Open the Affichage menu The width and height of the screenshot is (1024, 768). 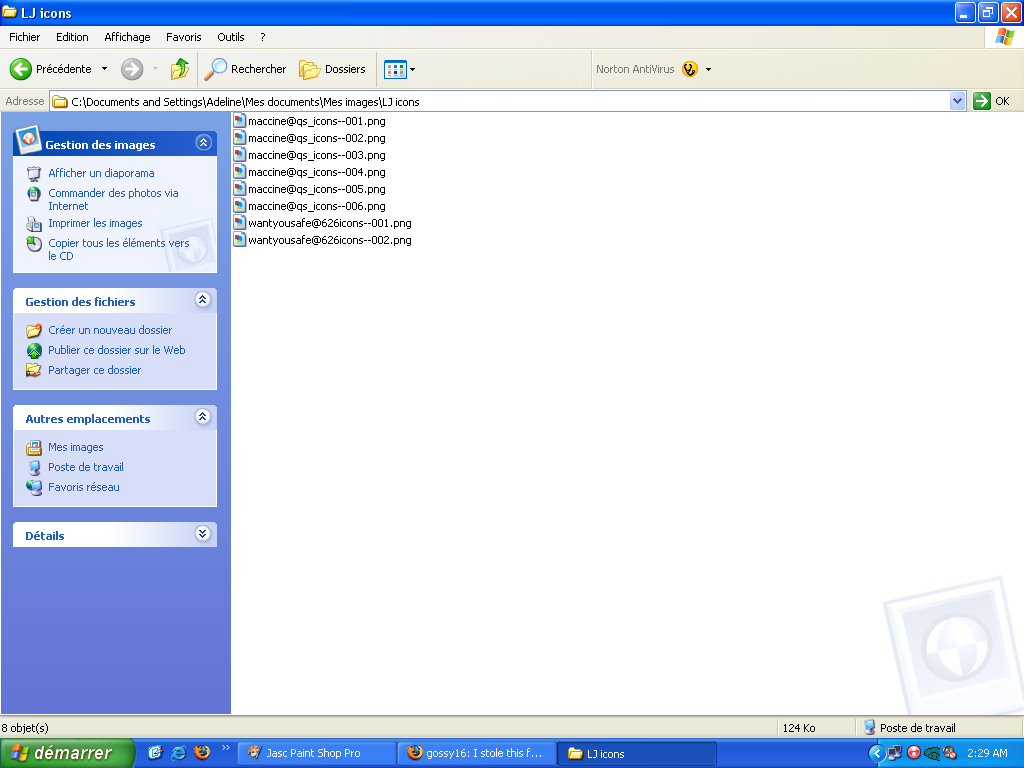(x=127, y=37)
